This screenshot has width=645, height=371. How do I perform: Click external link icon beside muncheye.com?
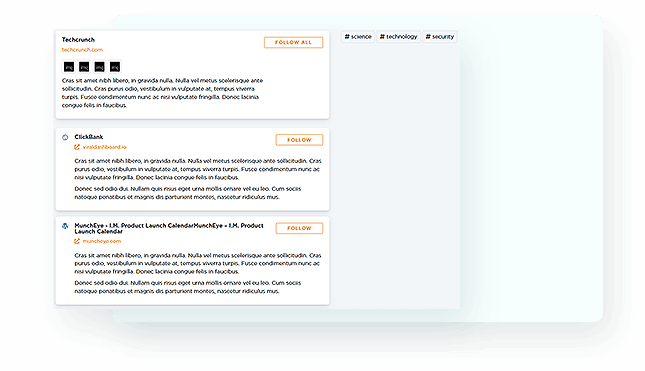tap(77, 241)
